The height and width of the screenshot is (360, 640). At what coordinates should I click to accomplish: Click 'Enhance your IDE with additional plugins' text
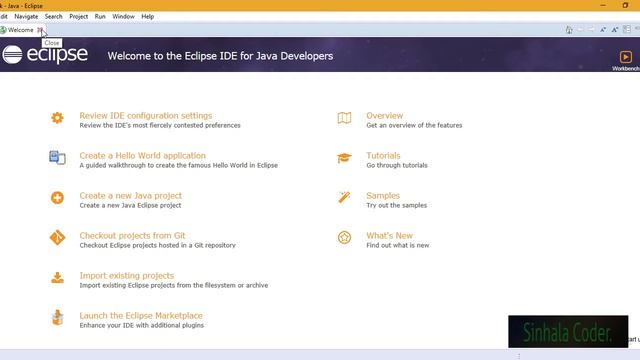[142, 325]
